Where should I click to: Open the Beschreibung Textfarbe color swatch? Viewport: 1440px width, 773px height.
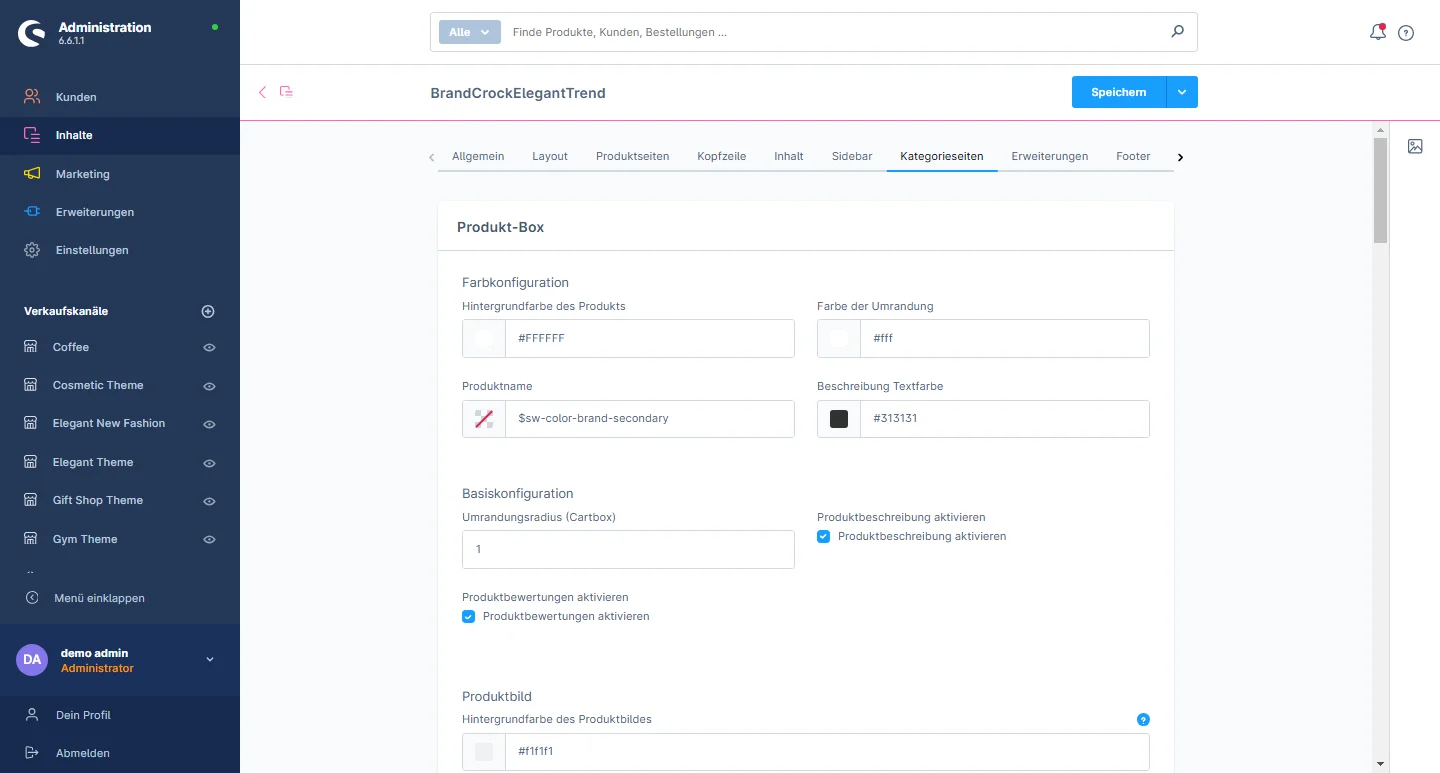point(839,419)
